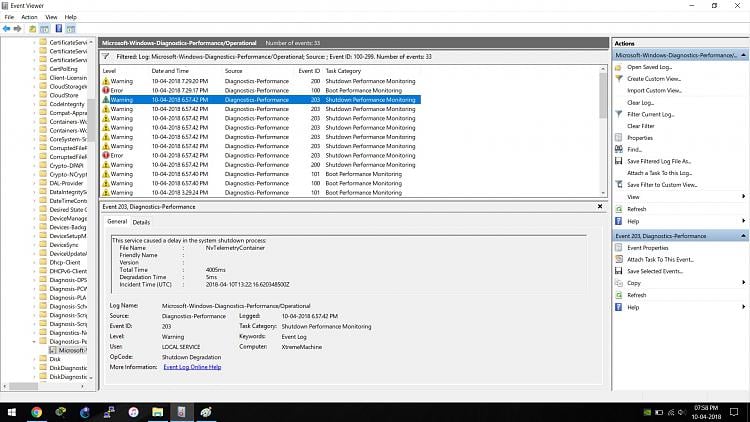Screen dimensions: 750x422
Task: Click the show/hide console tree toolbar icon
Action: pos(44,29)
